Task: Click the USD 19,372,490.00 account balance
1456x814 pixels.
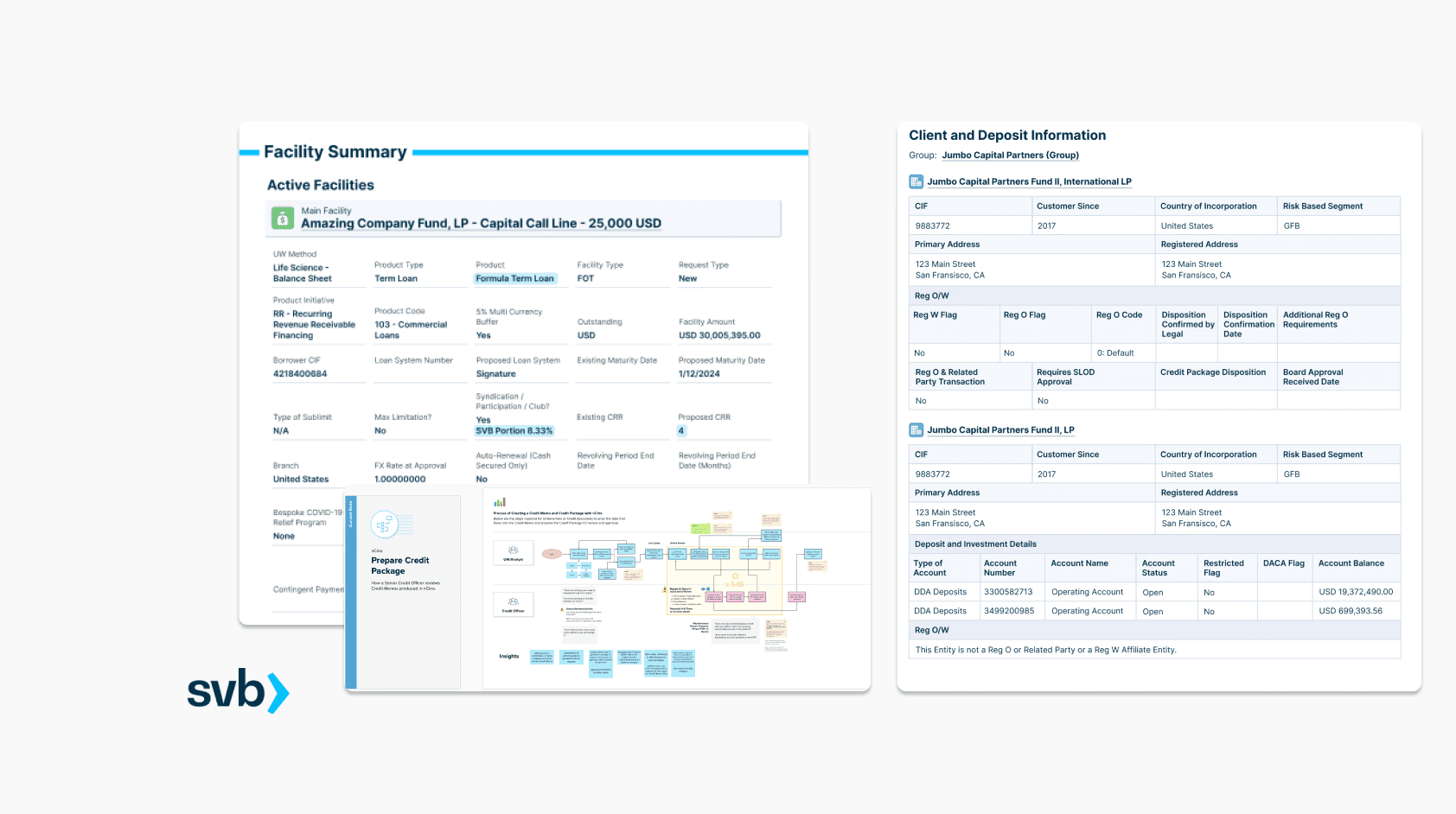Action: pyautogui.click(x=1356, y=592)
